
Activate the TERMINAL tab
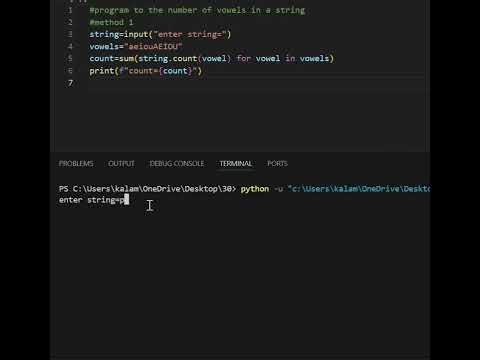click(x=236, y=164)
